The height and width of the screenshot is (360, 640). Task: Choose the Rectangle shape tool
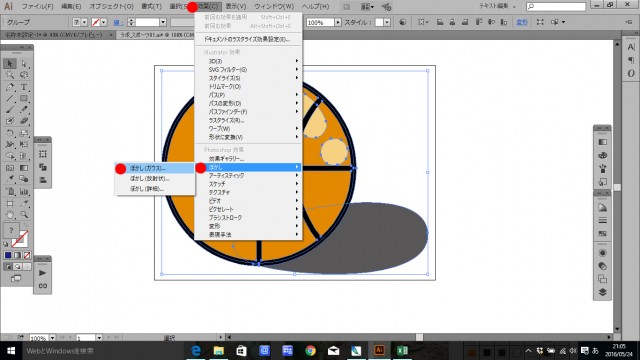tap(24, 98)
